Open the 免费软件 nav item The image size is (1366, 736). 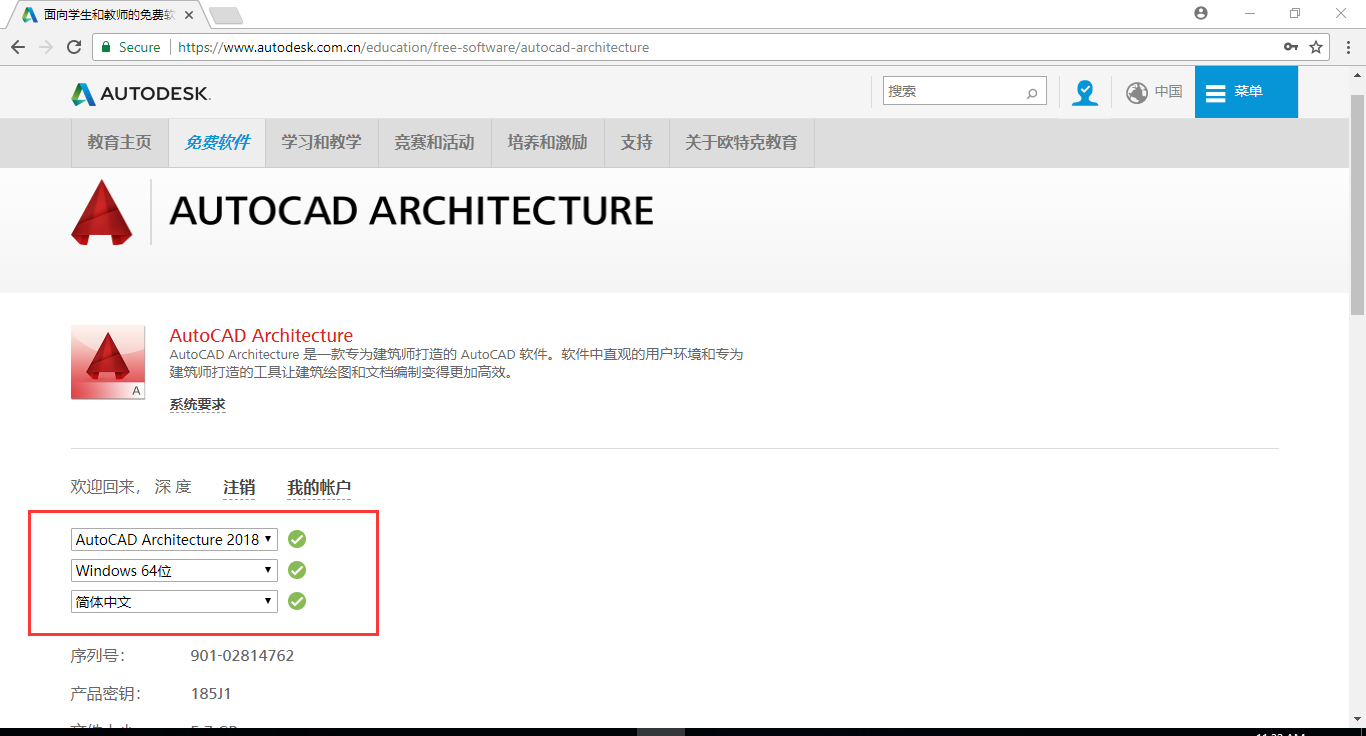pyautogui.click(x=217, y=143)
